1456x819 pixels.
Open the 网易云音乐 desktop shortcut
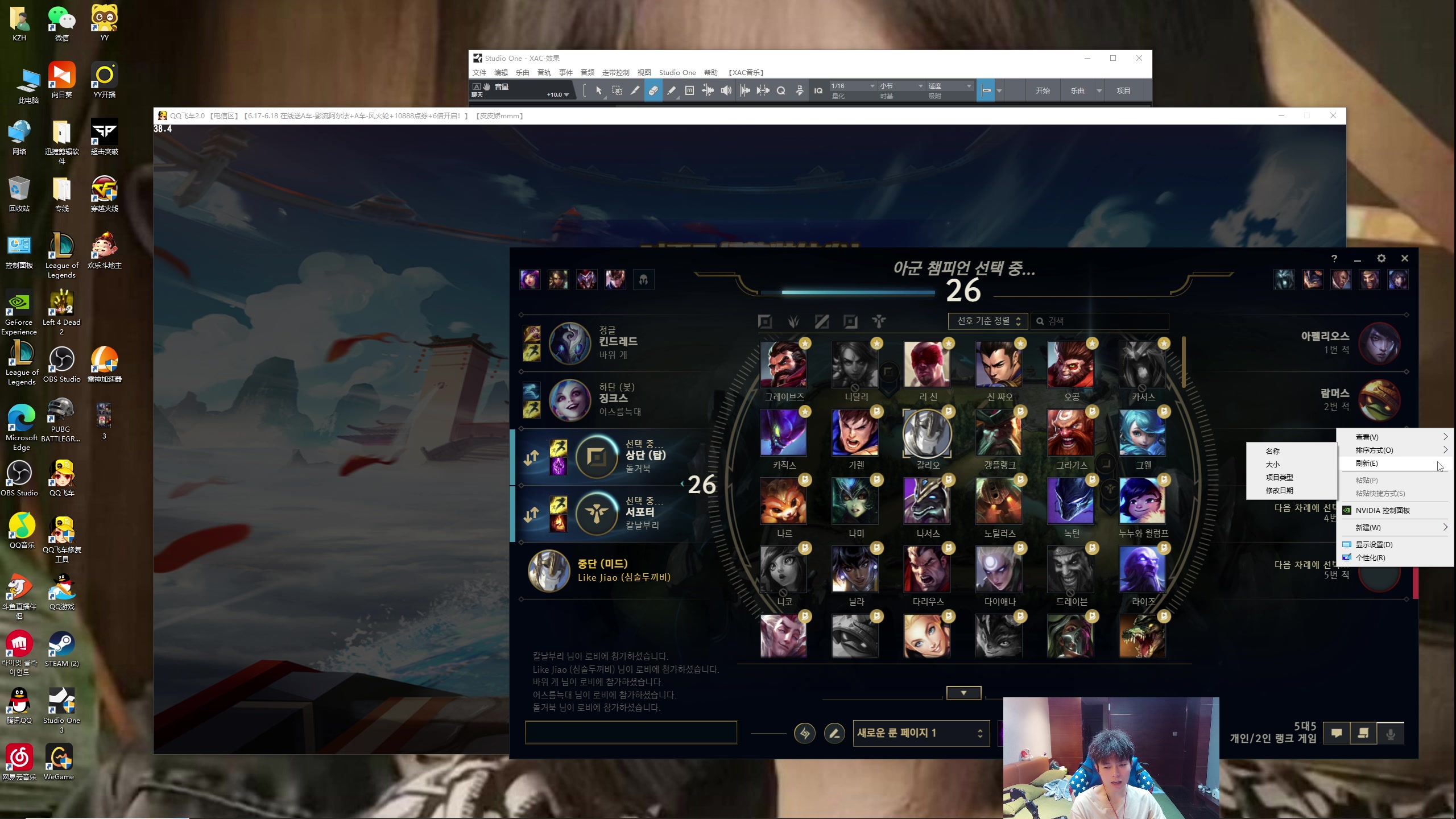click(19, 763)
